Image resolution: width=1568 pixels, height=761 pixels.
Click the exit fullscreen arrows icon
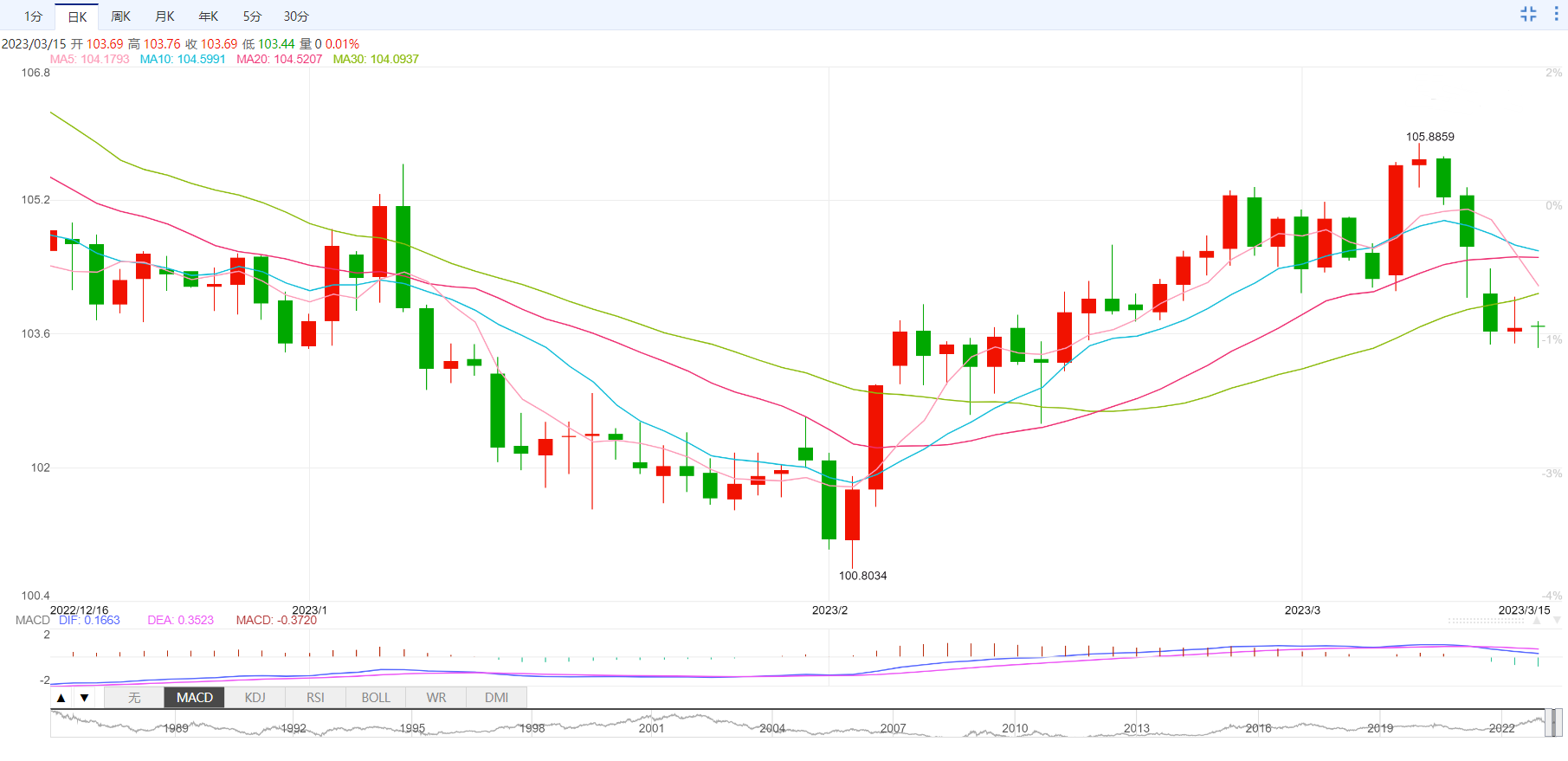pyautogui.click(x=1528, y=14)
